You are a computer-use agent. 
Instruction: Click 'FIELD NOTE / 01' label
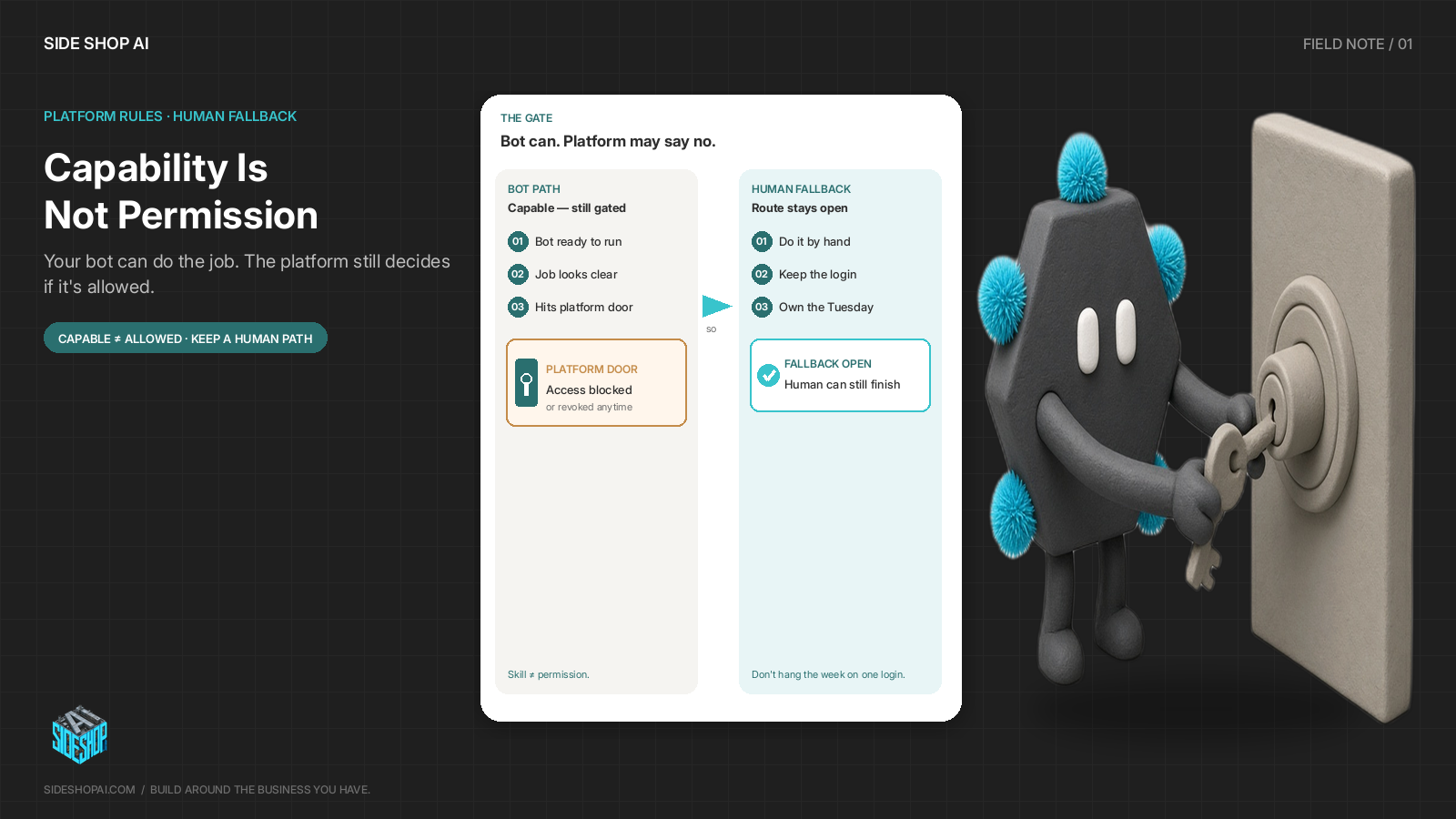[1358, 44]
